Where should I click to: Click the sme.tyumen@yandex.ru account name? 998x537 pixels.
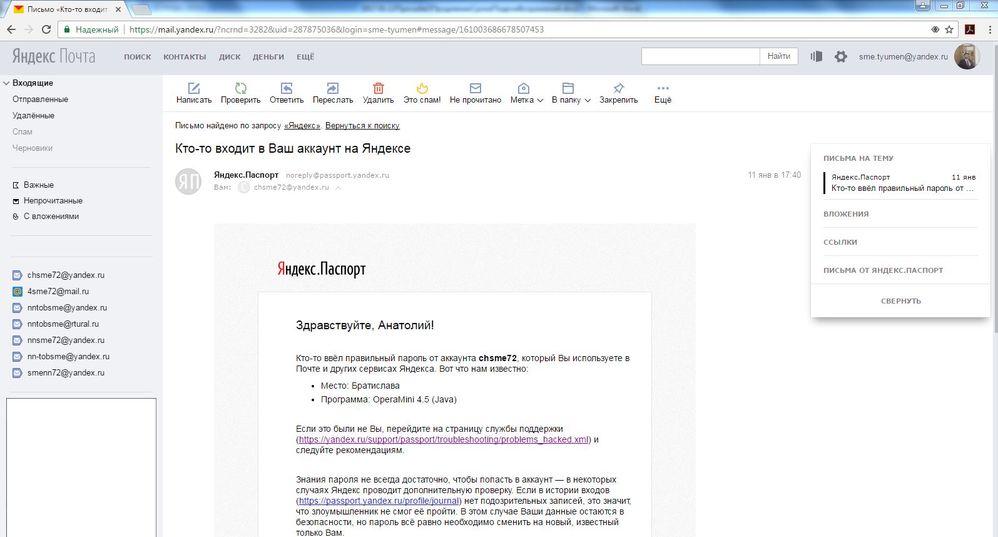(903, 57)
